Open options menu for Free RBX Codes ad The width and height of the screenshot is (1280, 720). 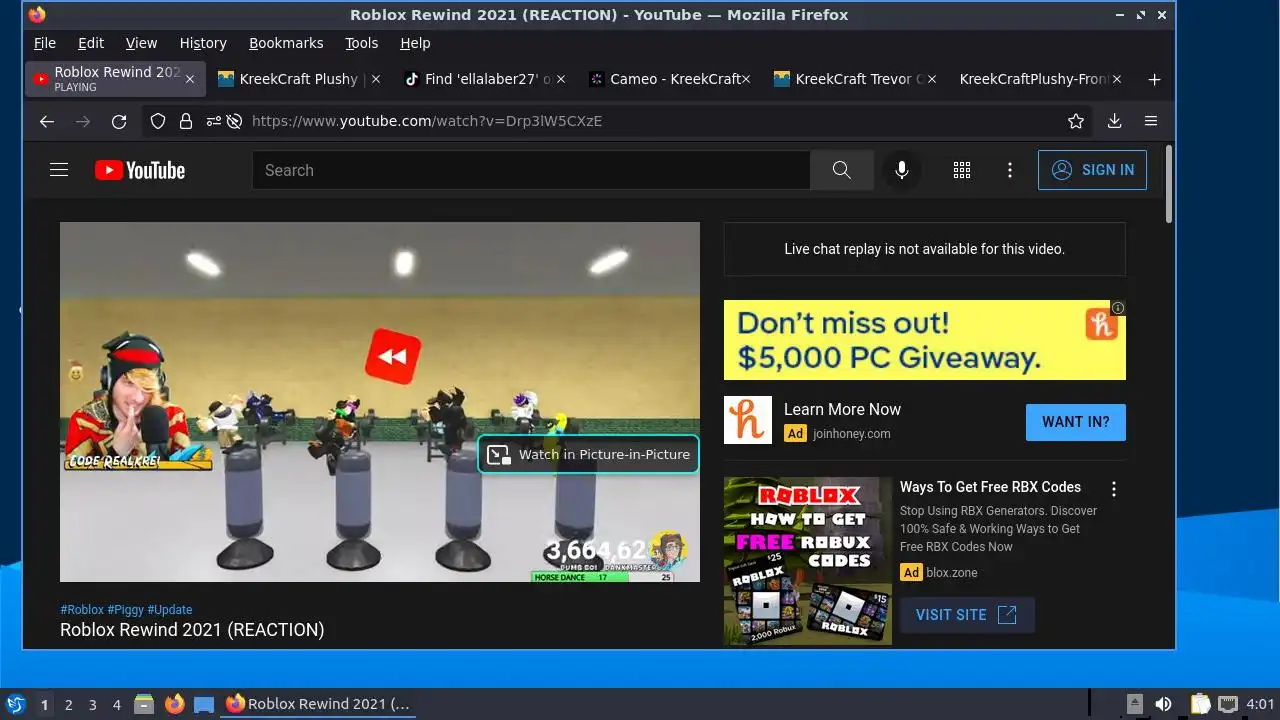(x=1114, y=489)
